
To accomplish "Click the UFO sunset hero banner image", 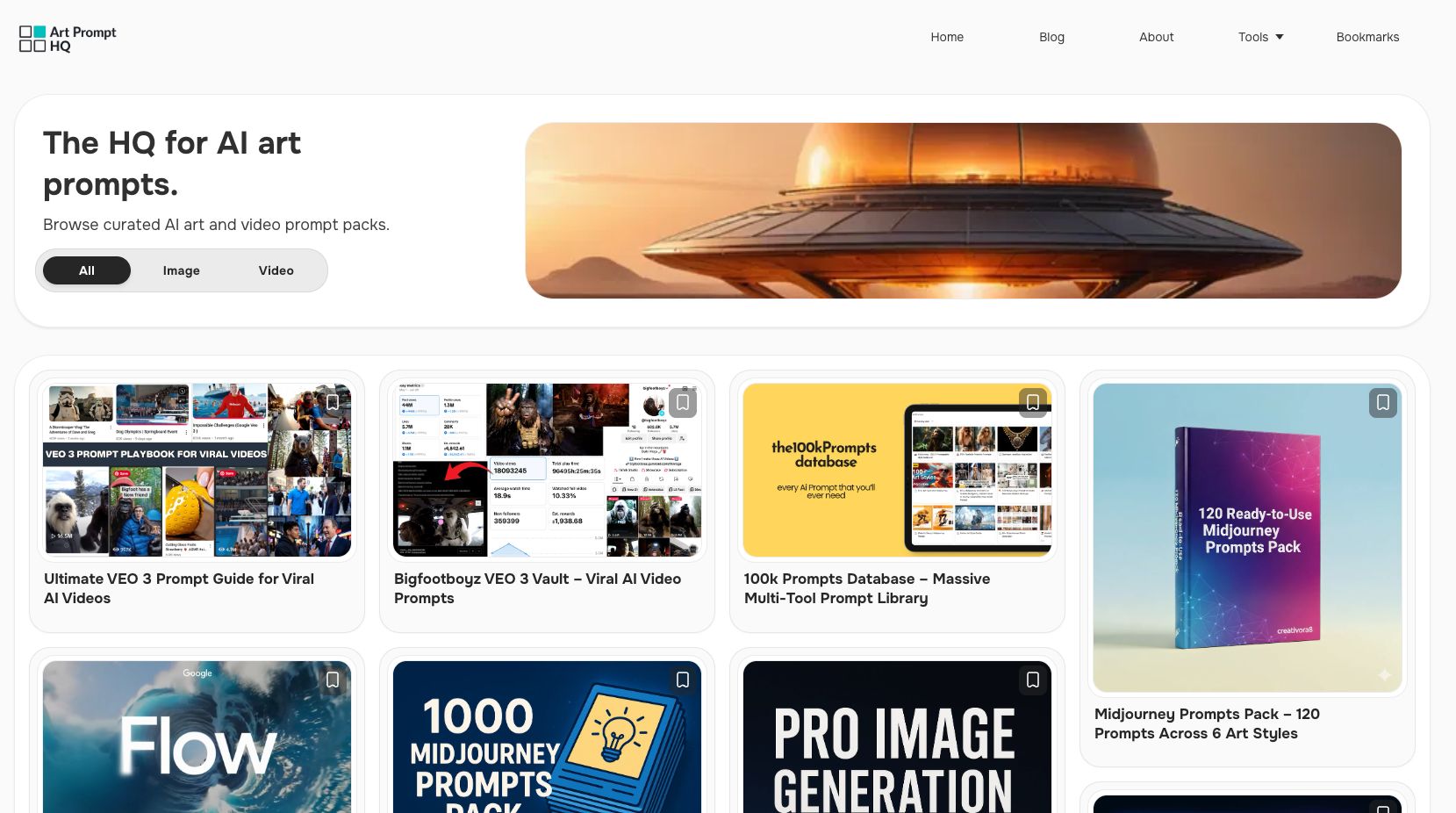I will [x=963, y=211].
